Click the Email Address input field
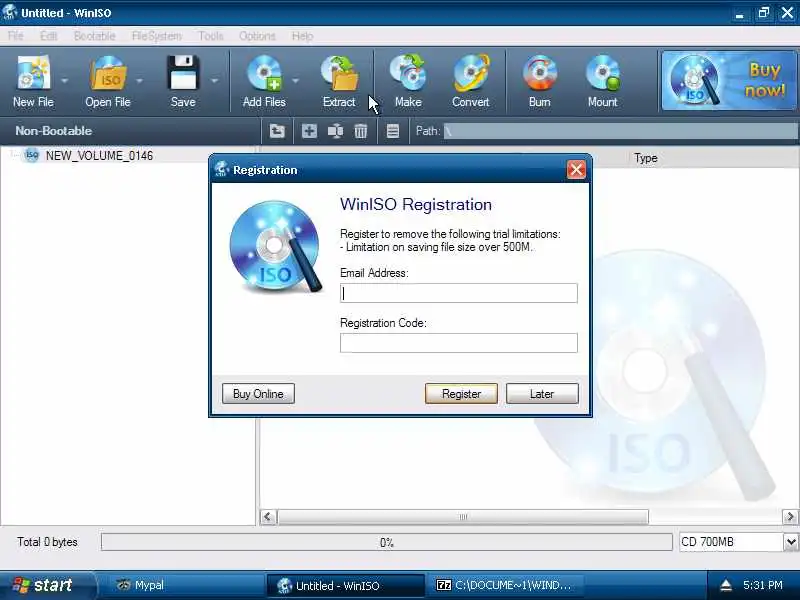 pyautogui.click(x=459, y=293)
